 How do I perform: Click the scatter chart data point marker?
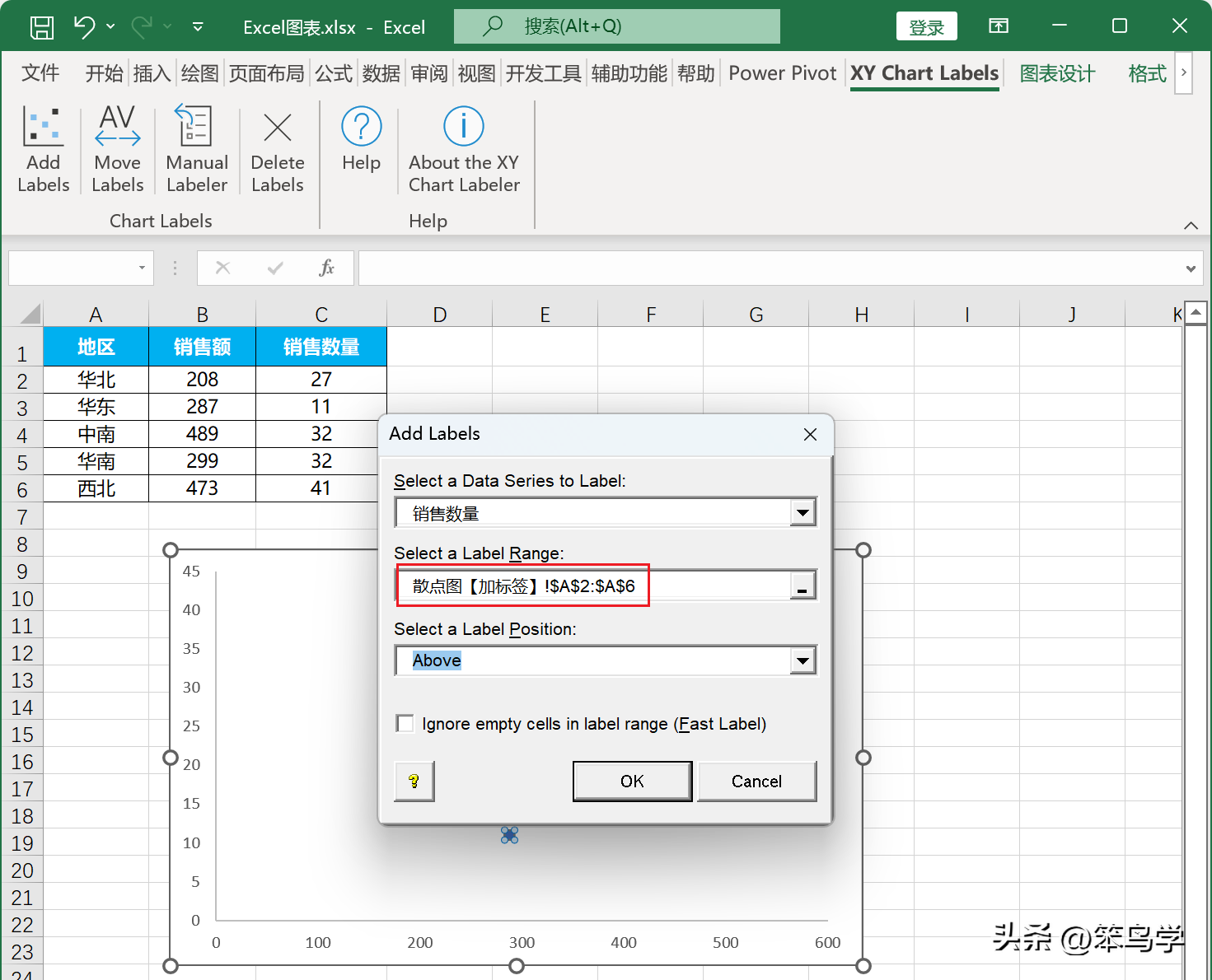(x=509, y=835)
